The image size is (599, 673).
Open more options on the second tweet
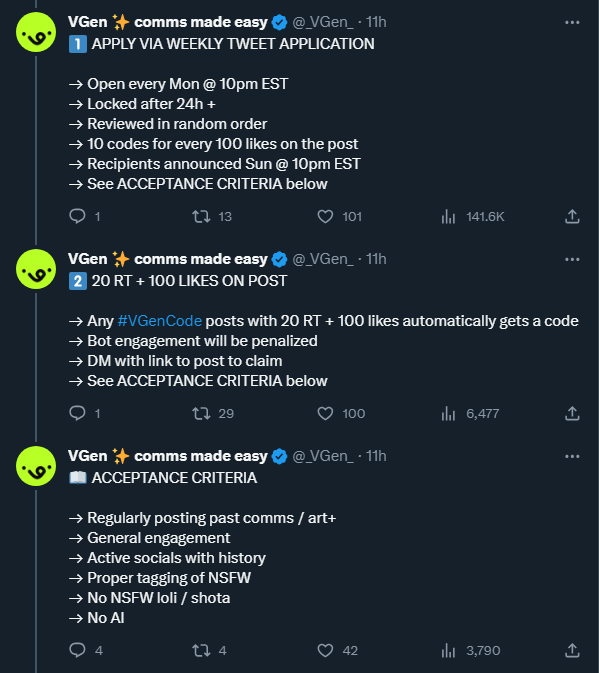[x=572, y=259]
